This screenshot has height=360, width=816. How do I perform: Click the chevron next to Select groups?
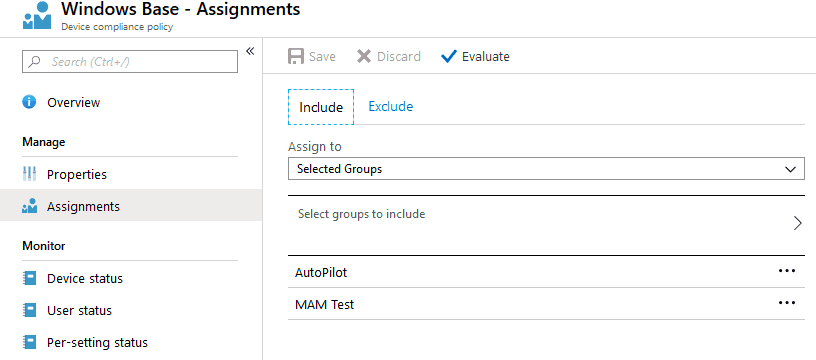point(798,223)
